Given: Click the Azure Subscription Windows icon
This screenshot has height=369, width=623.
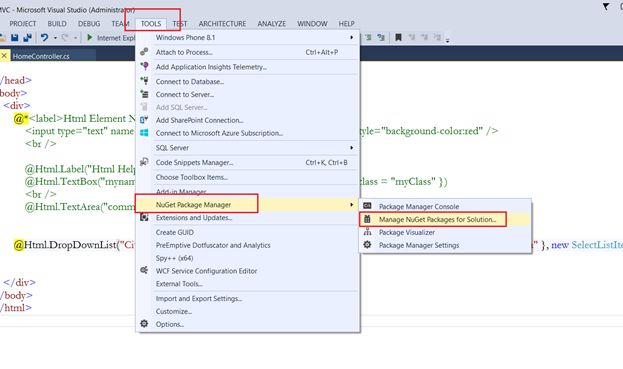Looking at the screenshot, I should [x=144, y=133].
